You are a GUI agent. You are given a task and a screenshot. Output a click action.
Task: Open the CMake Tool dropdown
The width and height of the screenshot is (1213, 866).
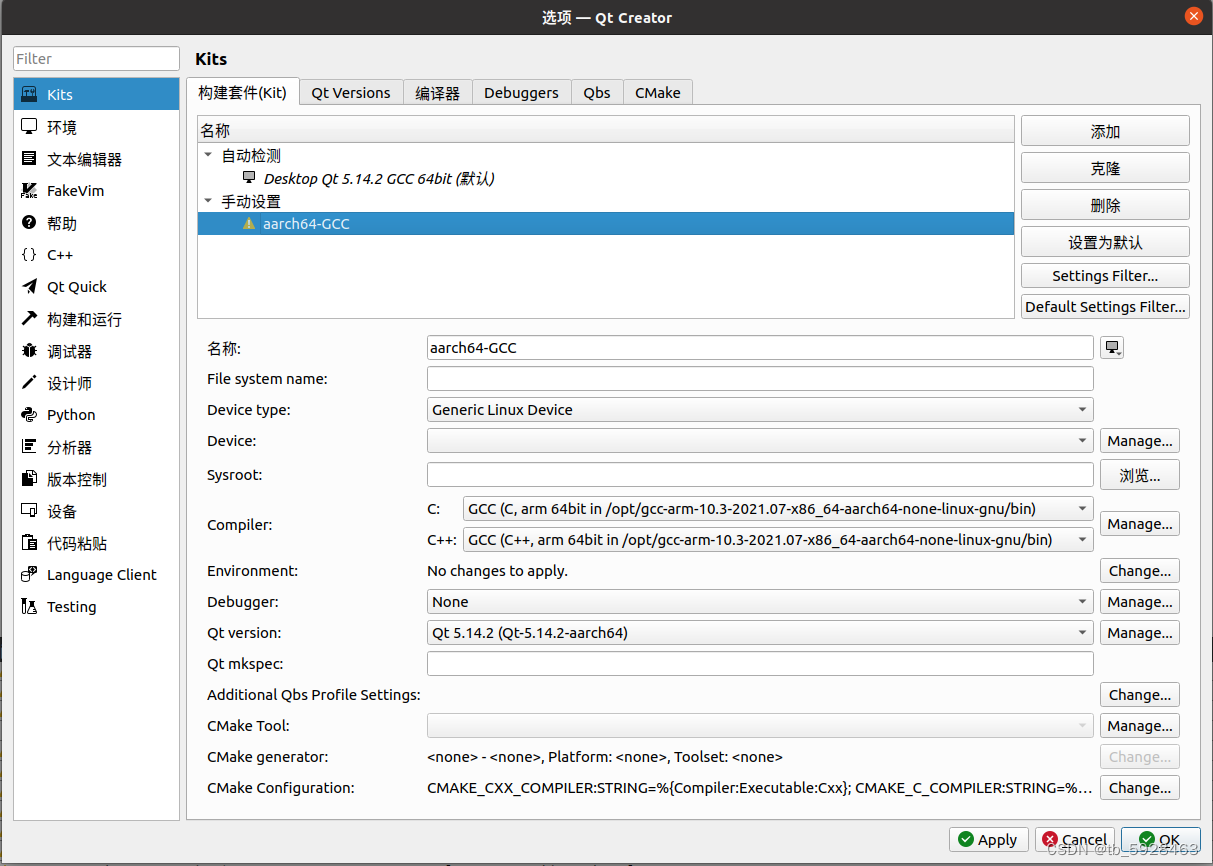point(760,726)
